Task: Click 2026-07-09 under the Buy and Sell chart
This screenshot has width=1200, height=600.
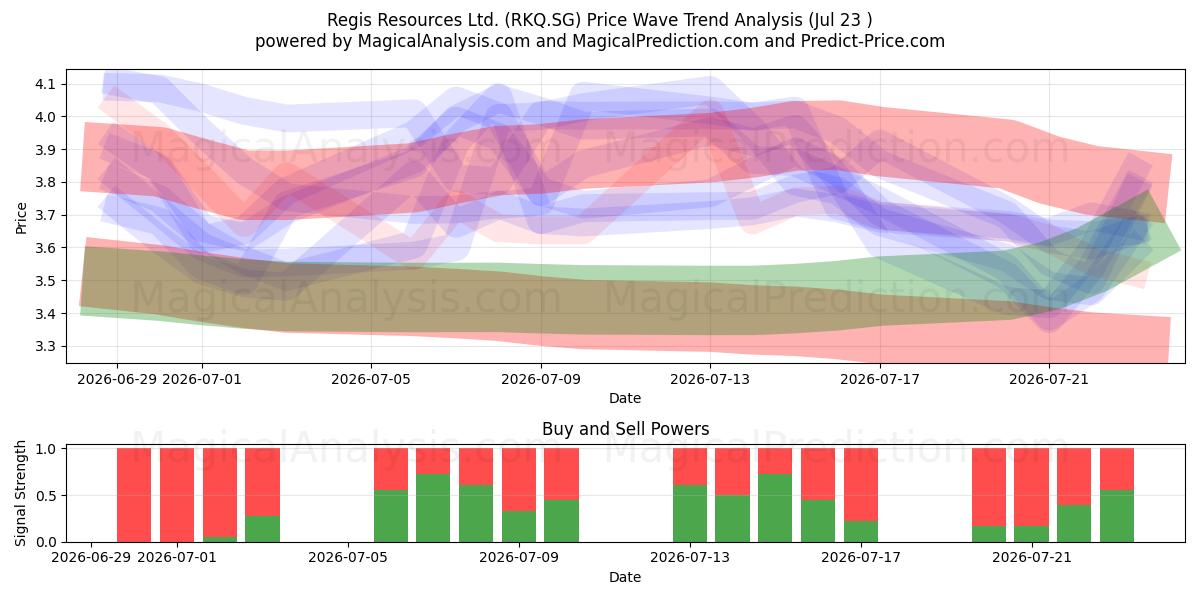Action: coord(519,557)
